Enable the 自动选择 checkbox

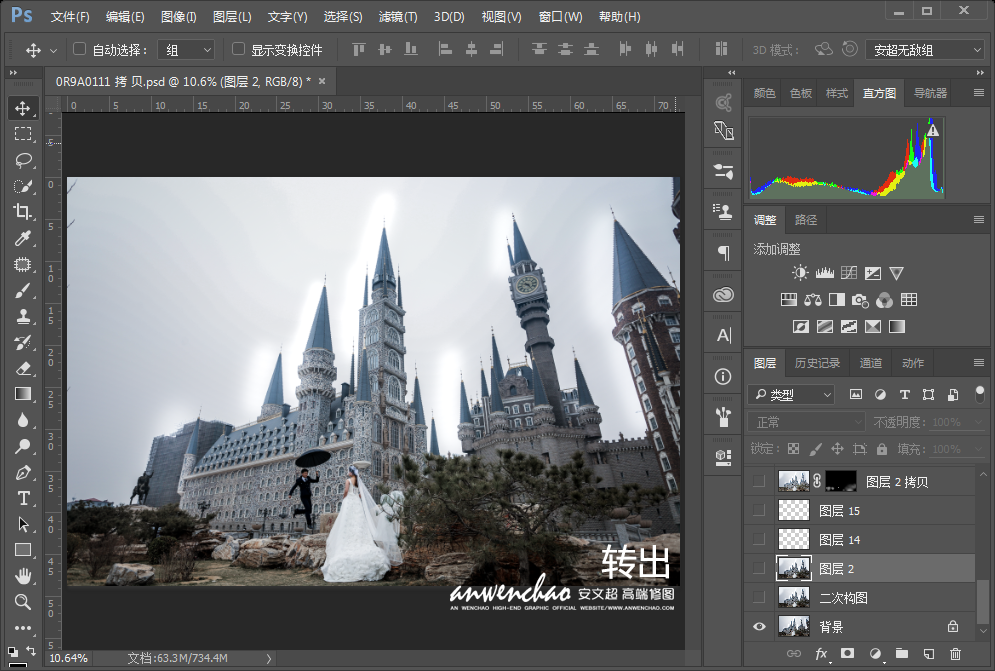(x=79, y=49)
